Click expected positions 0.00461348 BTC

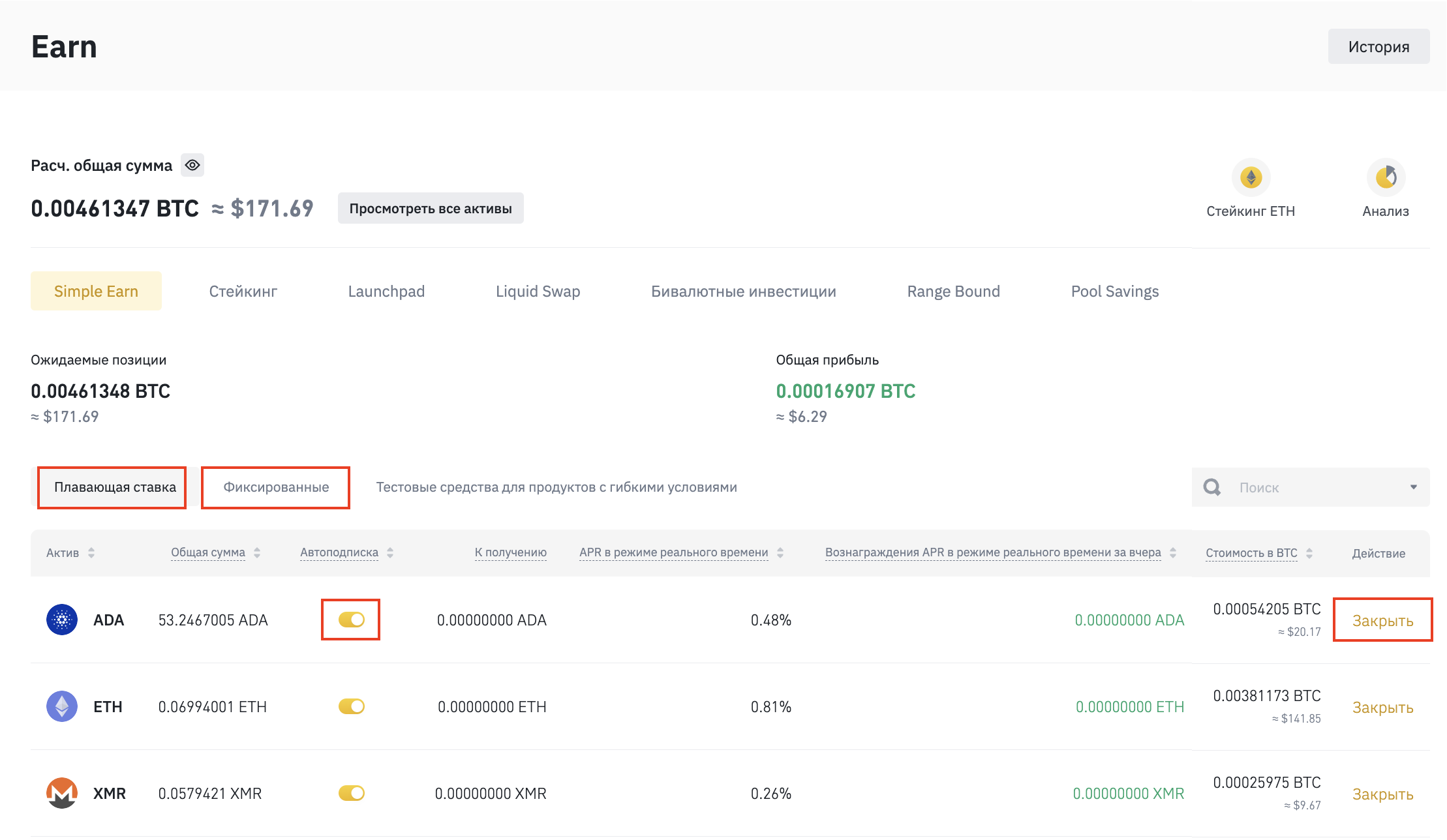point(100,391)
